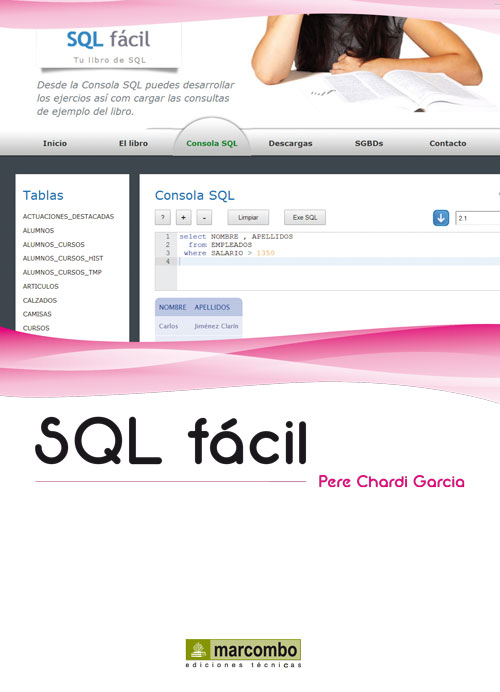The width and height of the screenshot is (500, 692).
Task: Click the query number field showing 2.1
Action: point(477,218)
